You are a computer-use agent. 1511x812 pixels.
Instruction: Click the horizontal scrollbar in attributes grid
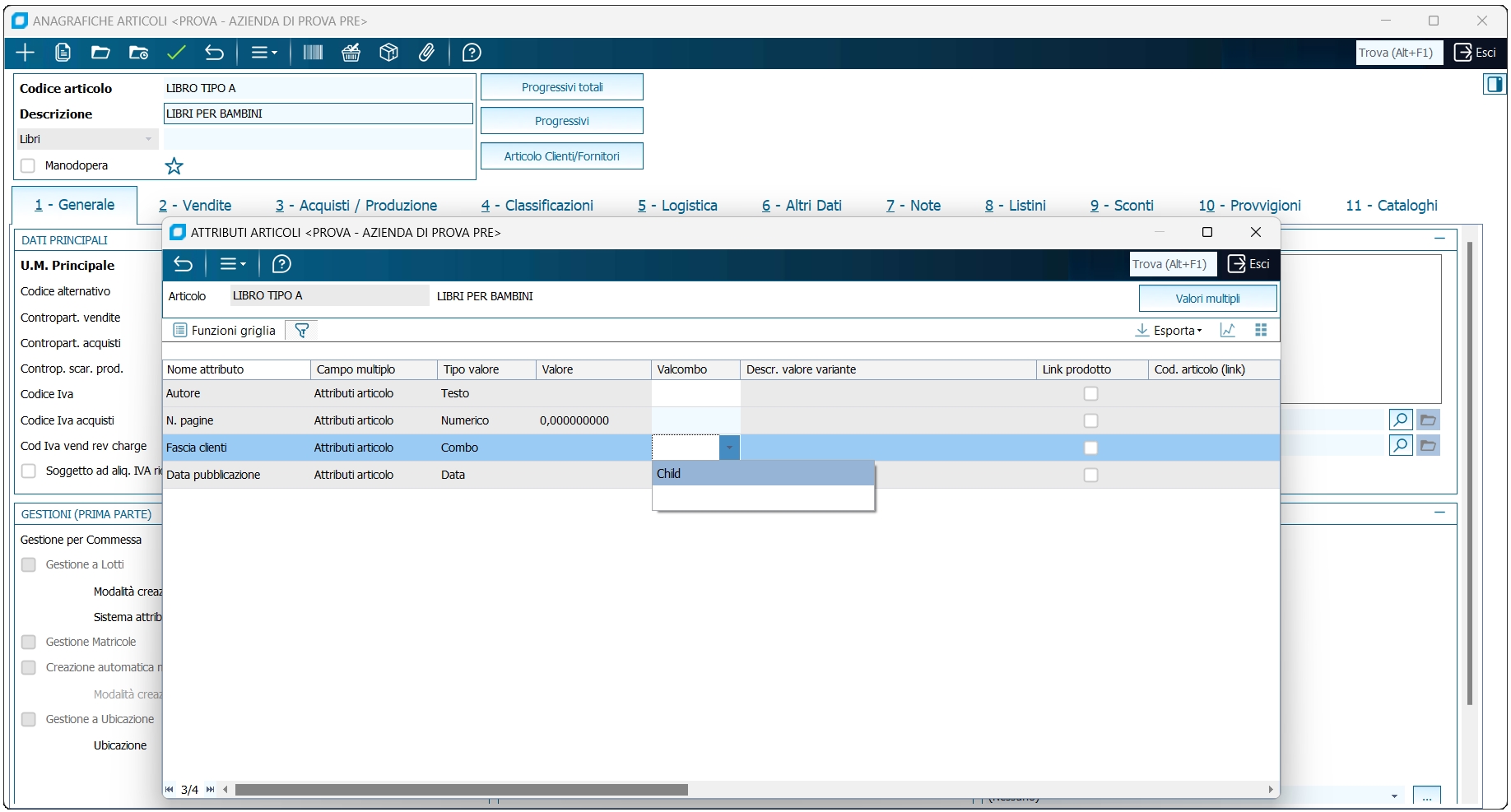click(x=461, y=790)
